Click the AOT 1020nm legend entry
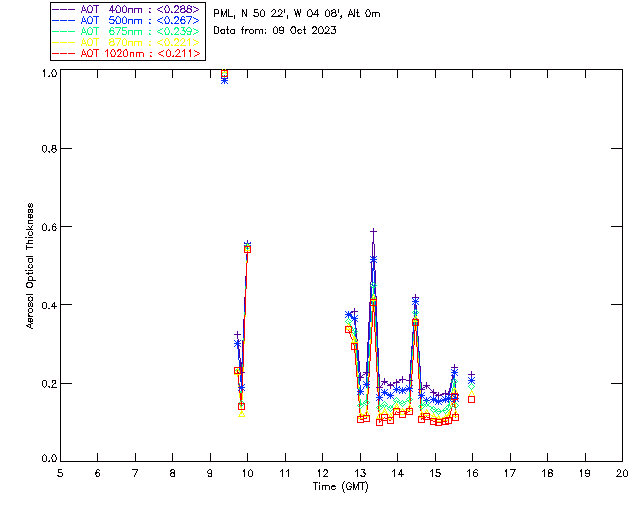The height and width of the screenshot is (512, 640). (x=127, y=53)
